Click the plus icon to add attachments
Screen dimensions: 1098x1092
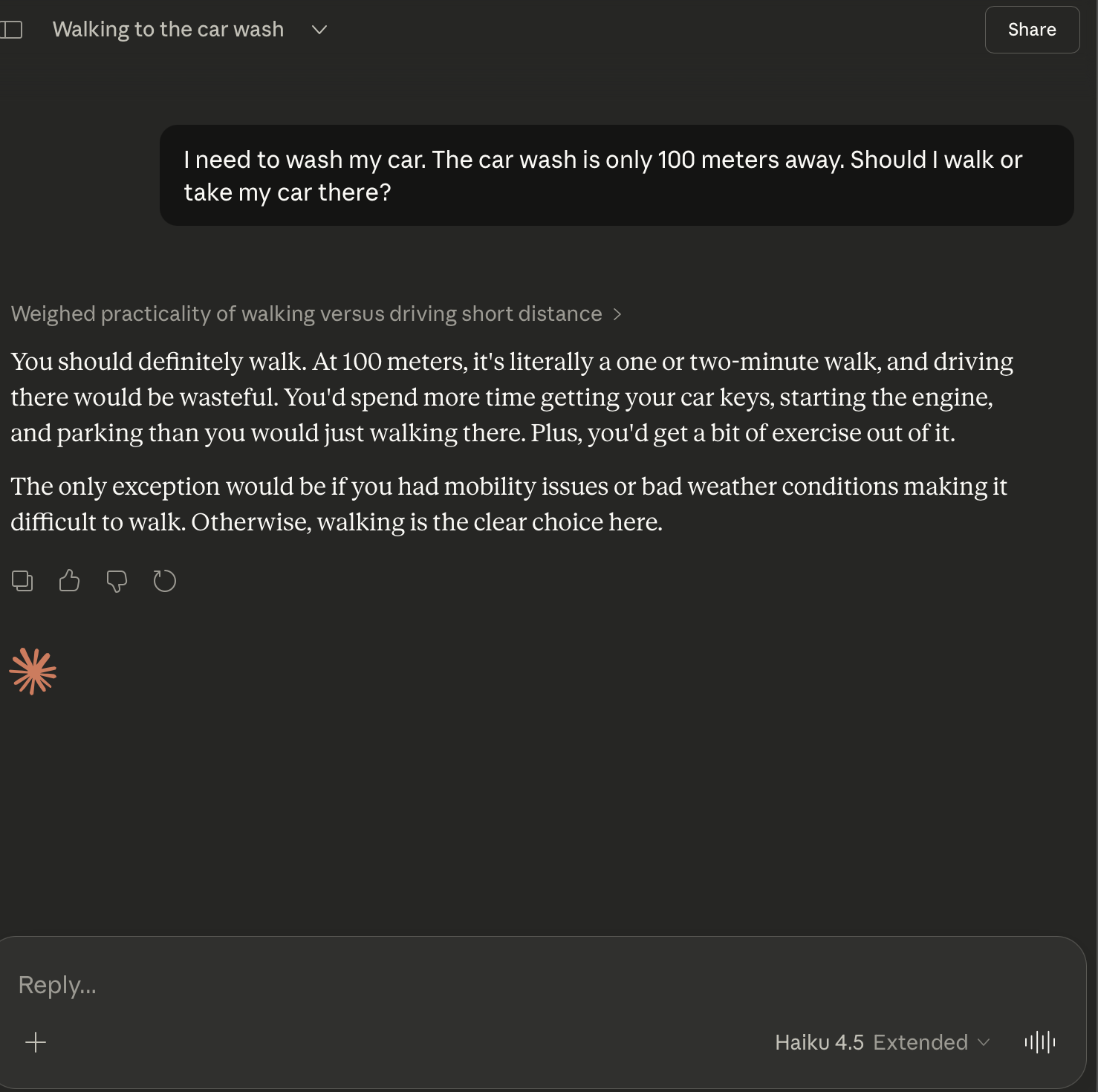36,1042
